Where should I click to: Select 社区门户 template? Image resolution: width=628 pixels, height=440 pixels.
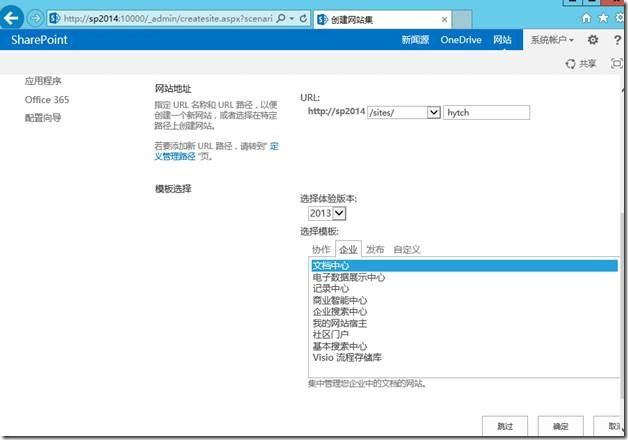click(465, 334)
